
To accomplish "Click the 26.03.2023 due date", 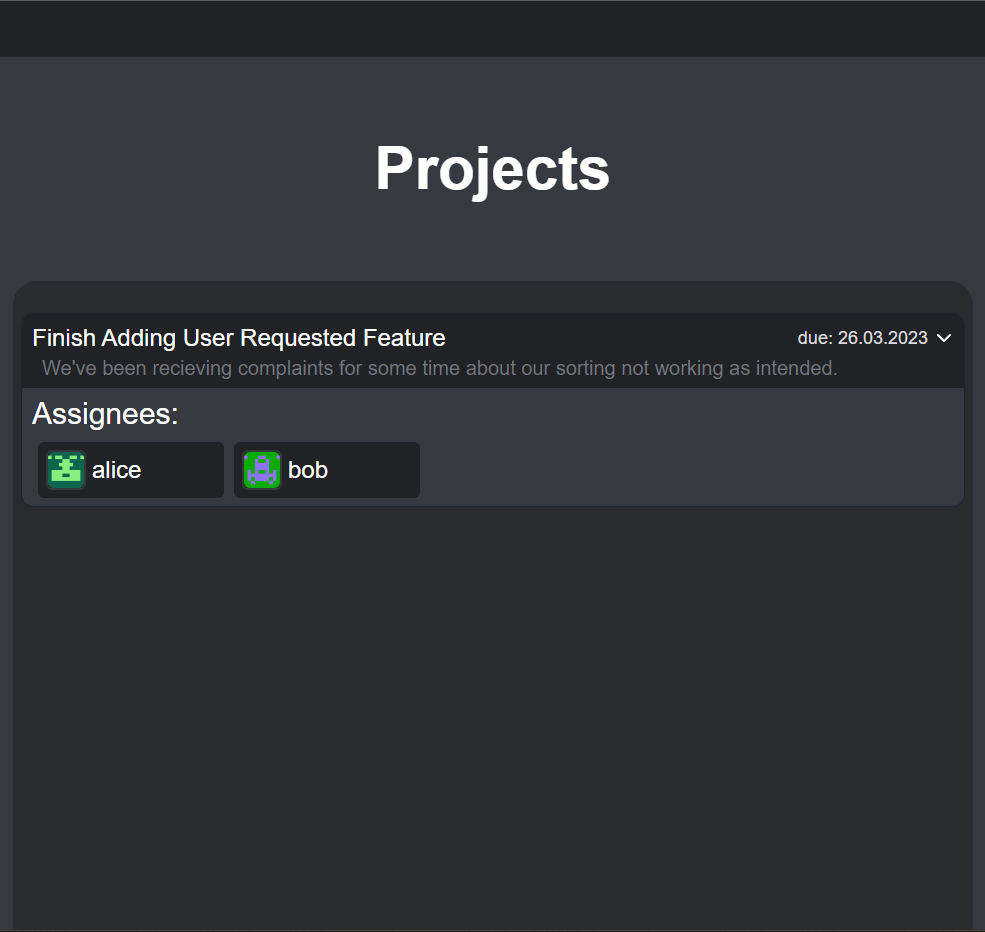I will point(882,338).
